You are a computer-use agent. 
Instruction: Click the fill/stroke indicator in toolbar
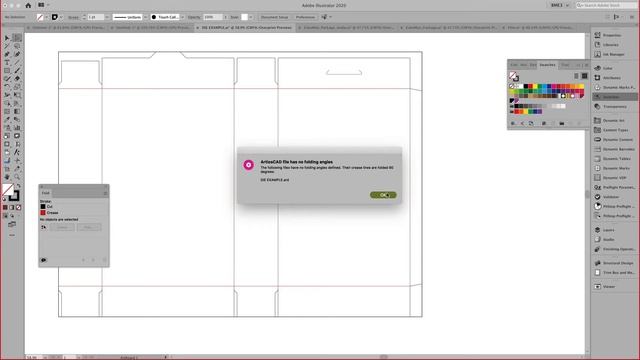[x=11, y=192]
